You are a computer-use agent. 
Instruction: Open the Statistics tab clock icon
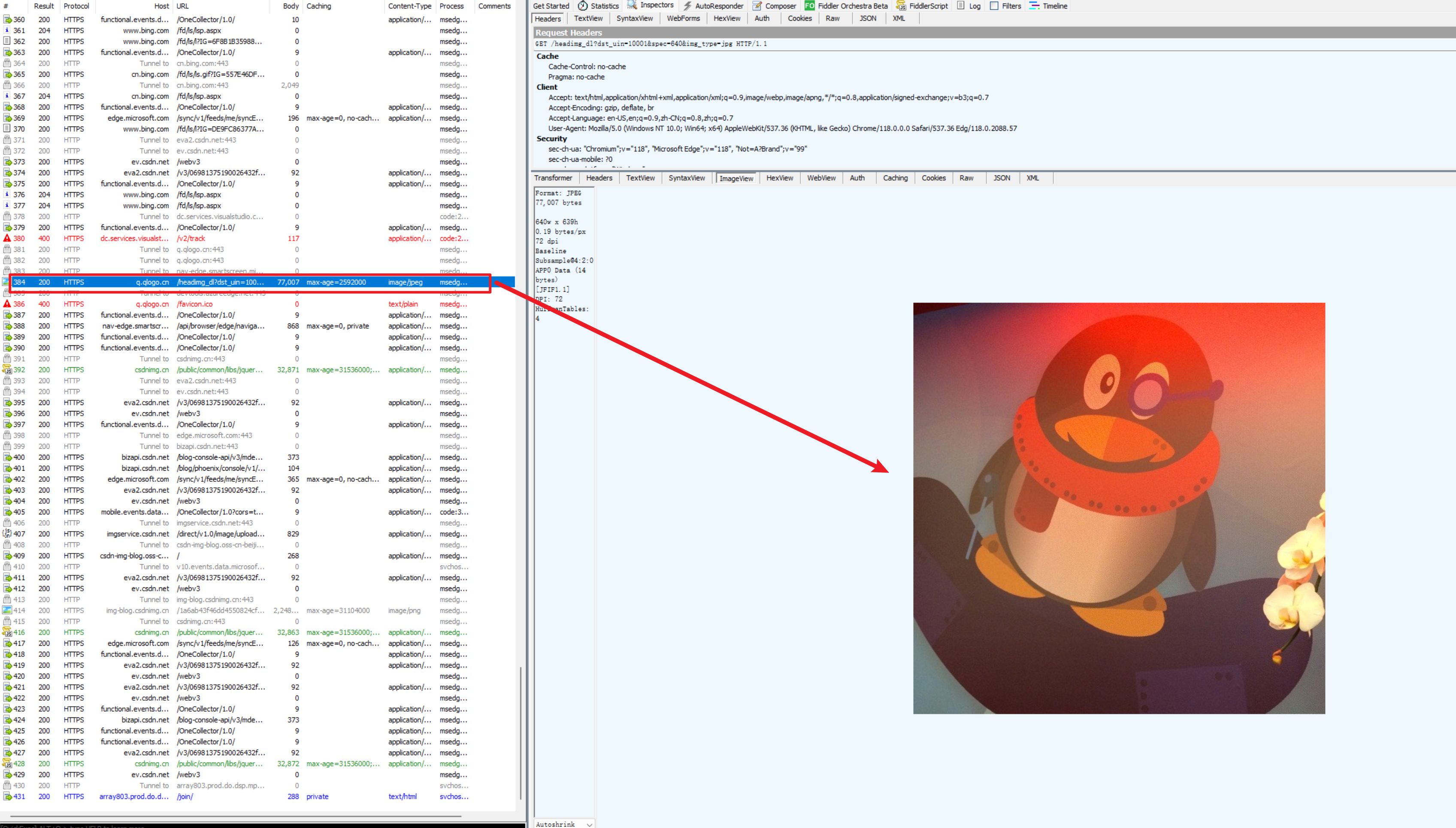[582, 6]
